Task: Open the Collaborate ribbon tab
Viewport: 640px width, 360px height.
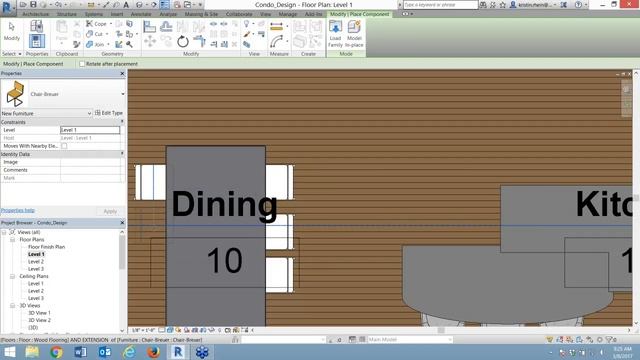Action: (239, 14)
